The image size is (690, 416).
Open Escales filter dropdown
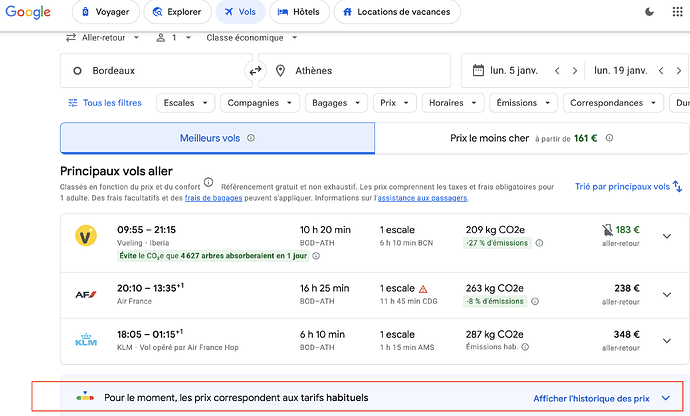[x=185, y=103]
